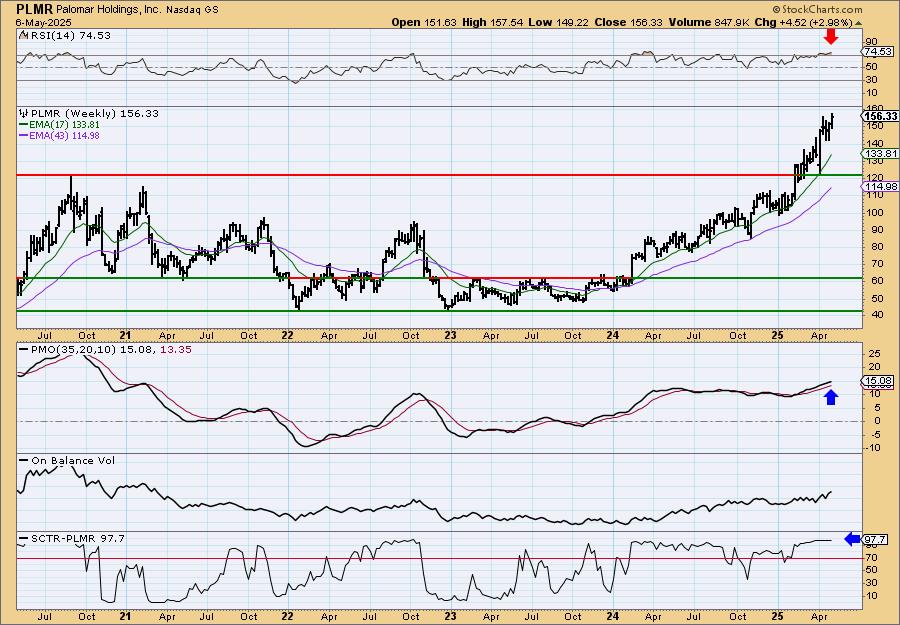
Task: Select the PLMR ticker symbol in the header
Action: 34,9
